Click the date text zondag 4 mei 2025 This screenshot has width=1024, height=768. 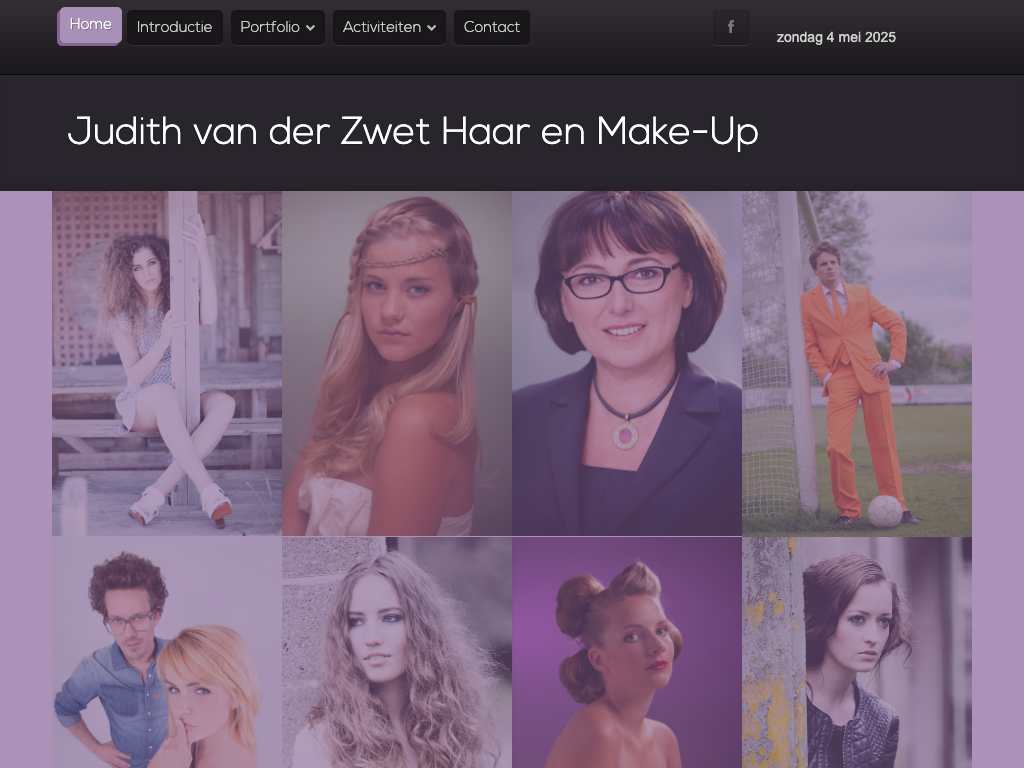tap(835, 38)
